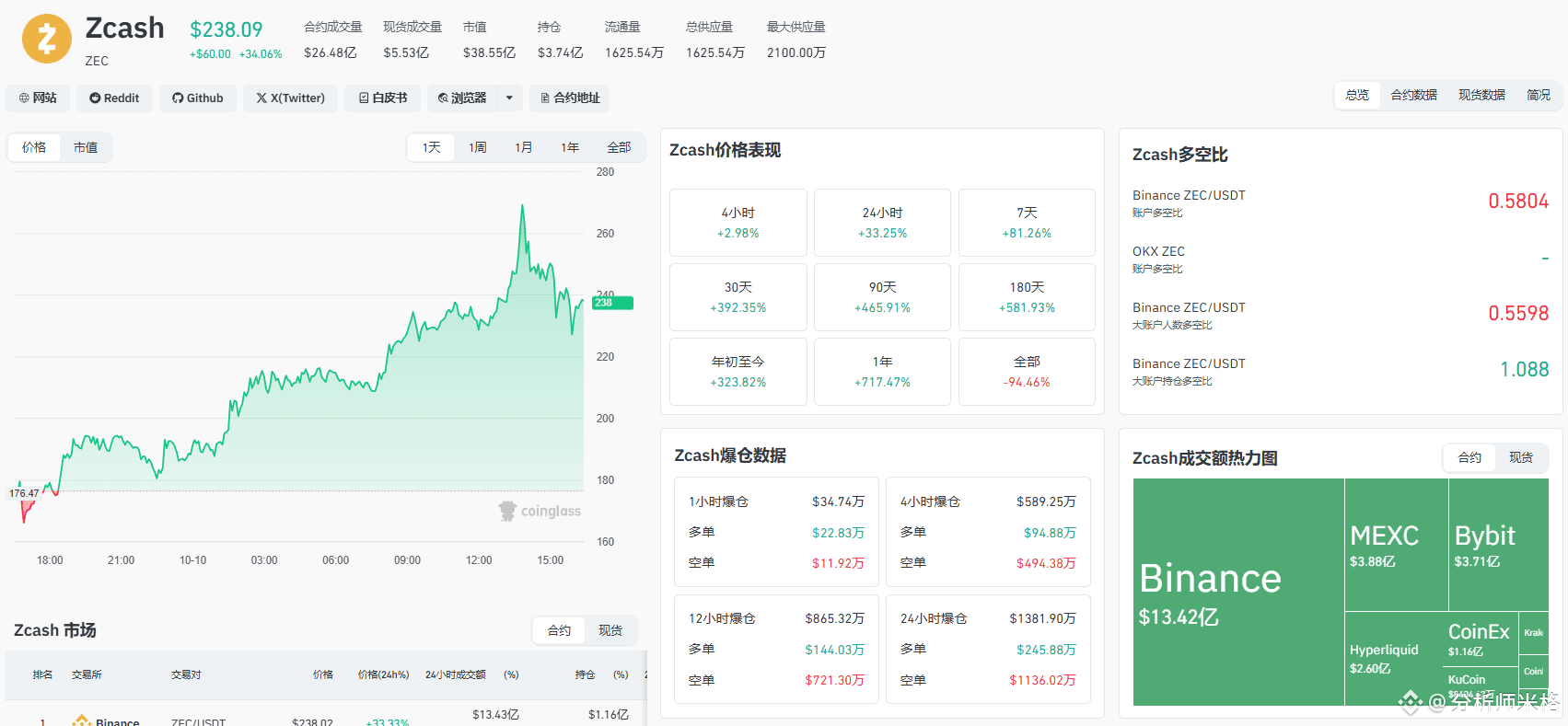This screenshot has width=1568, height=726.
Task: Click the 238 current price marker
Action: point(612,303)
